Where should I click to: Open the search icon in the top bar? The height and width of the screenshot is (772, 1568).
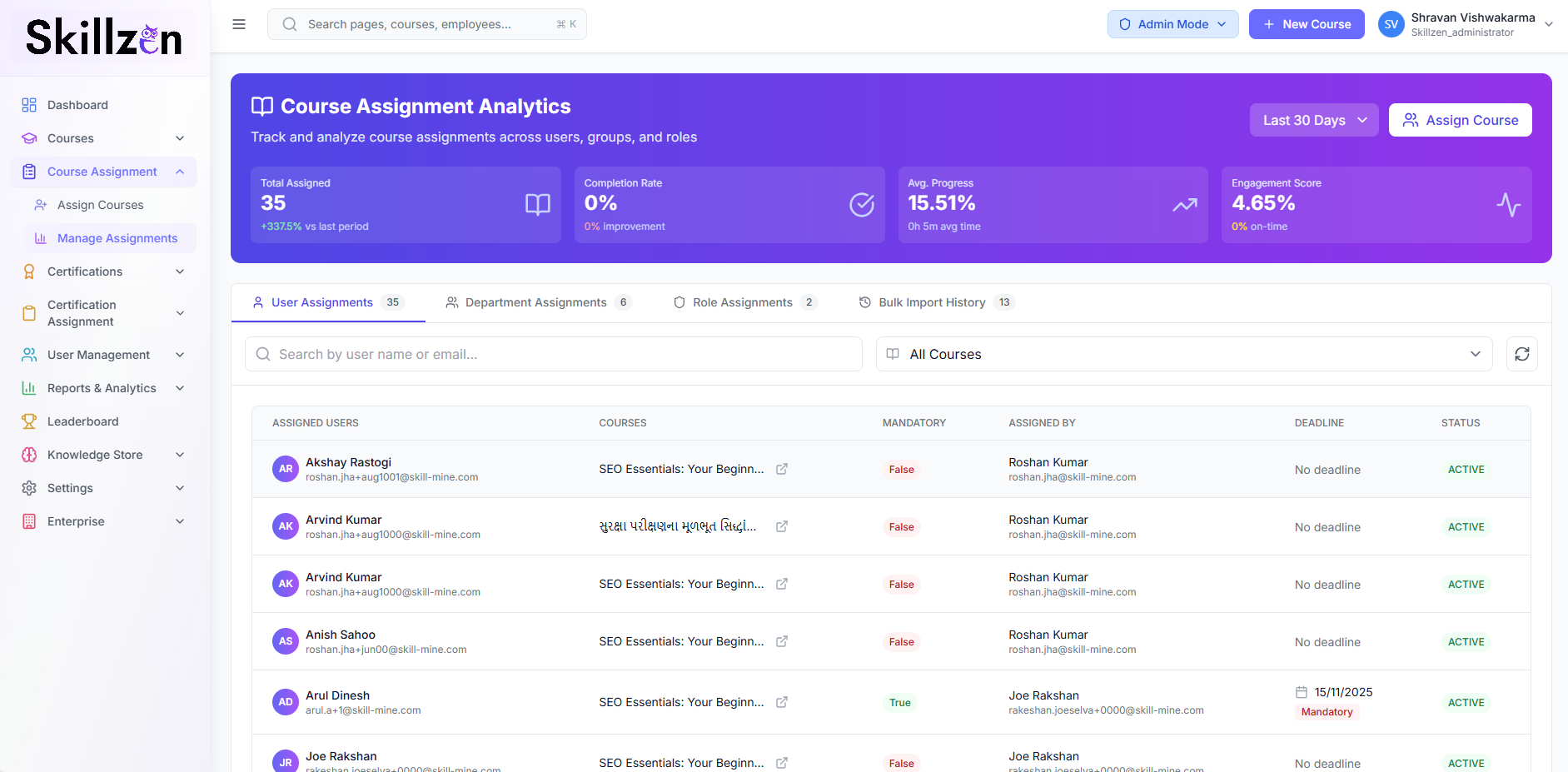tap(289, 24)
